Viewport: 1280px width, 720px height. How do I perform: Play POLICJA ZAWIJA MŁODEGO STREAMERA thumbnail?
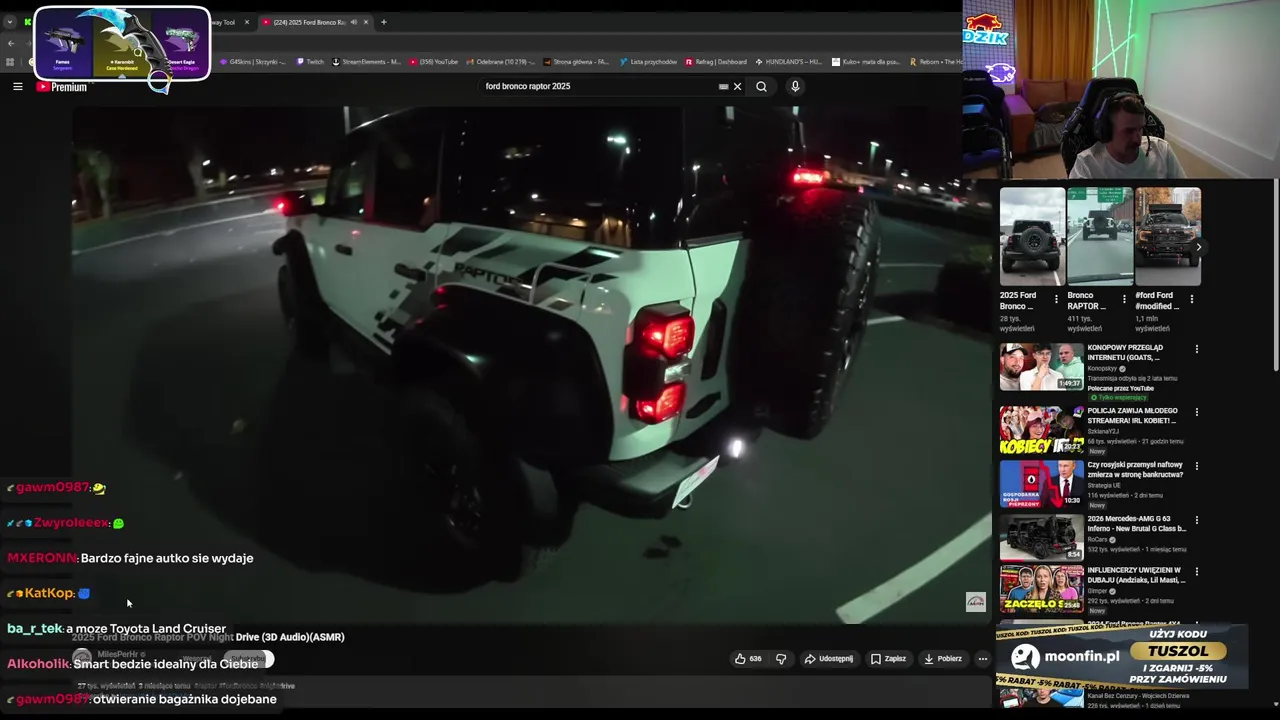tap(1041, 430)
